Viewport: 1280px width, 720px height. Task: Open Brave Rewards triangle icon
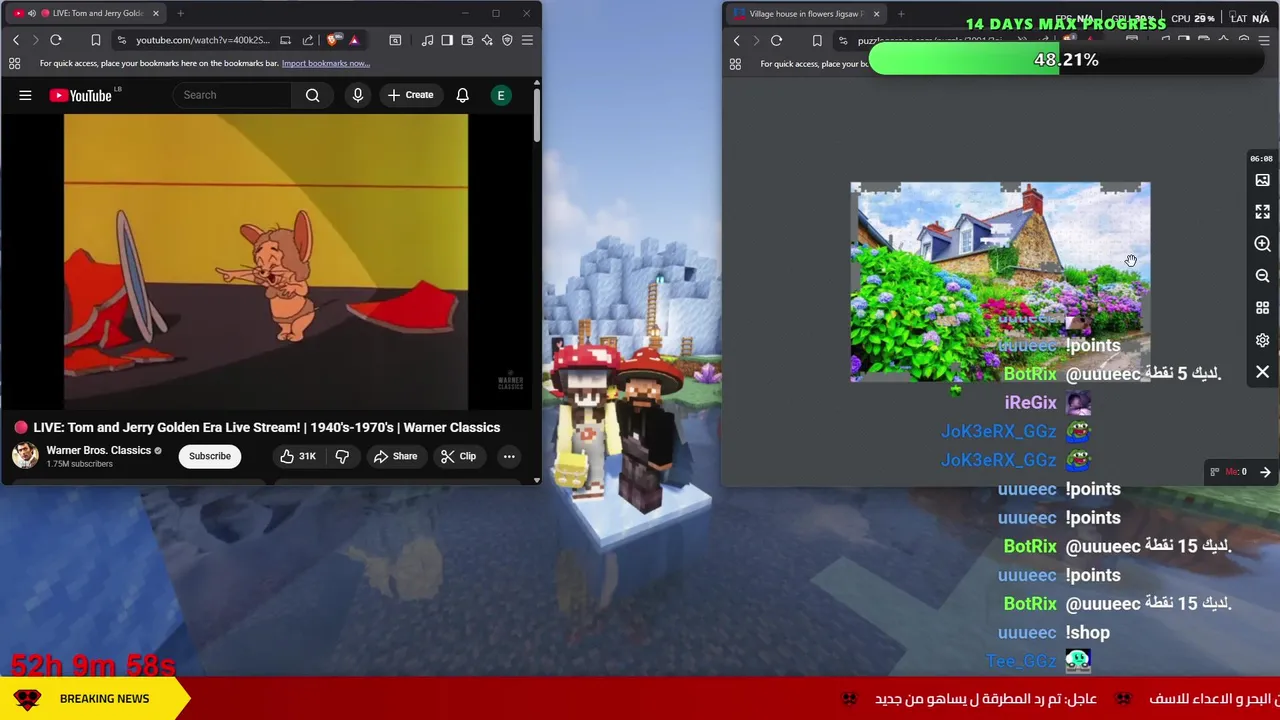354,40
